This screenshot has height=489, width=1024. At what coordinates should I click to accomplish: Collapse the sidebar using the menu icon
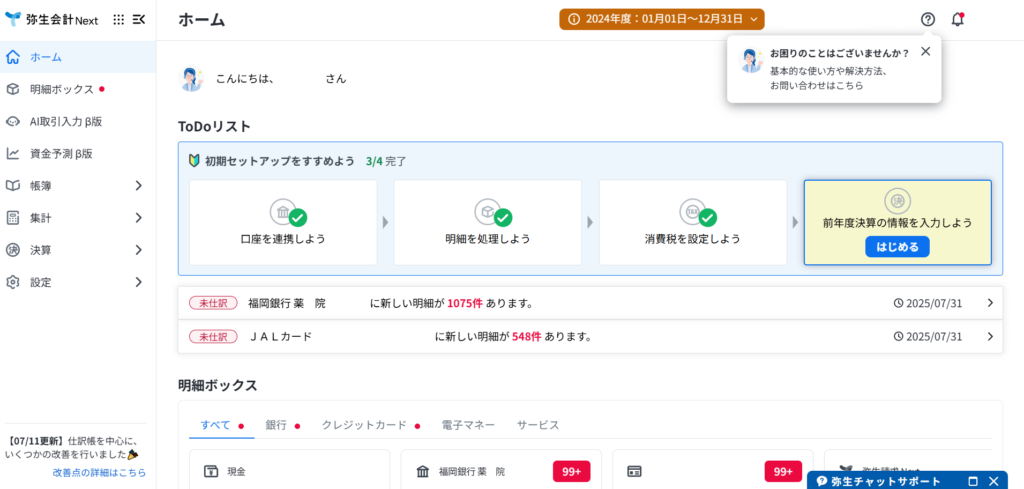[139, 19]
